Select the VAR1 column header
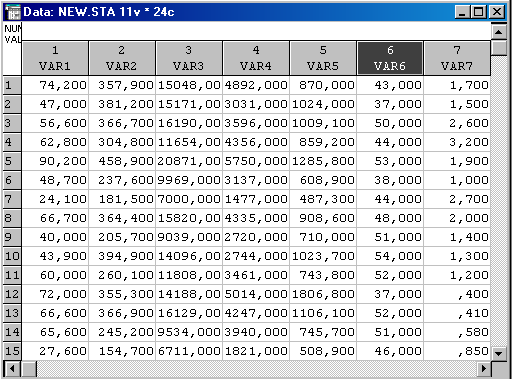 click(x=55, y=58)
